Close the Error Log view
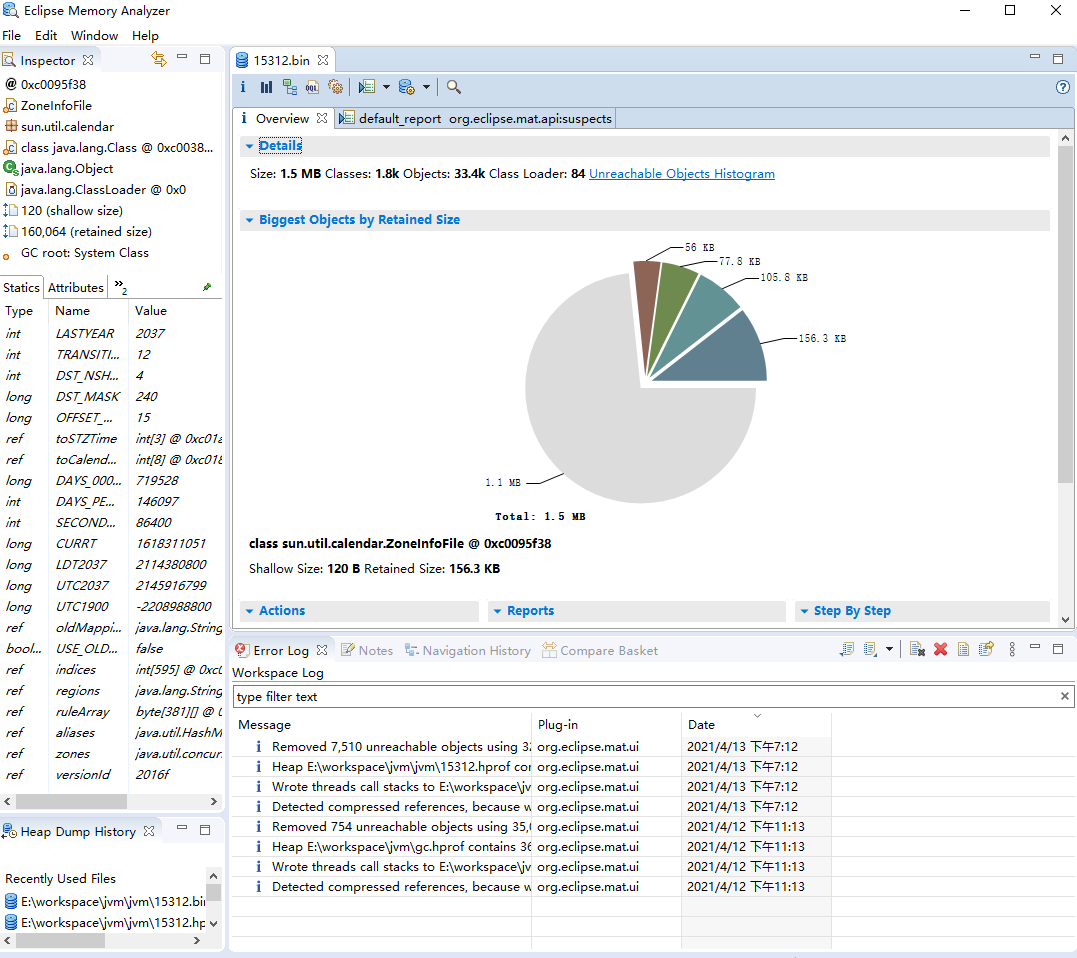Screen dimensions: 1077x958 (321, 650)
